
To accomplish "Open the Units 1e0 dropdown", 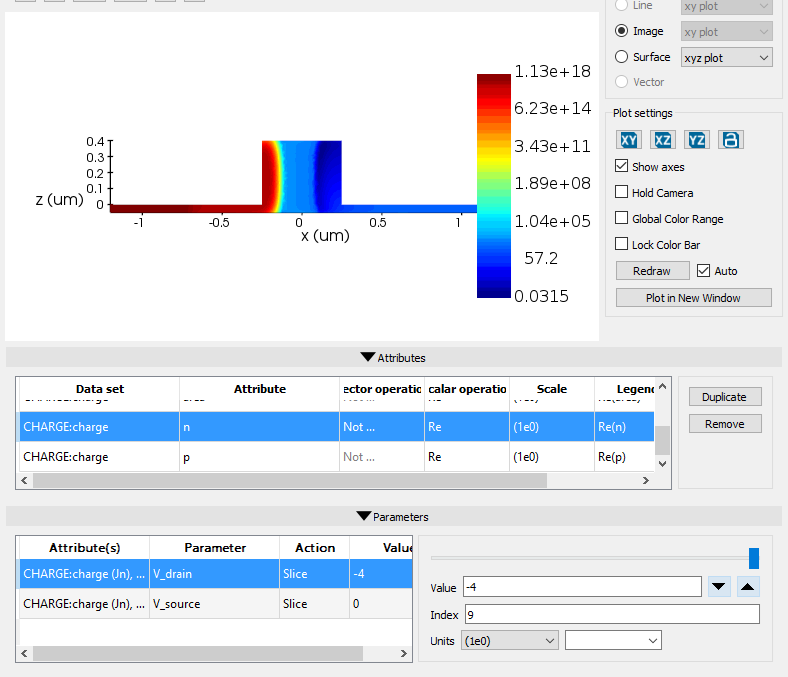I will [x=510, y=641].
